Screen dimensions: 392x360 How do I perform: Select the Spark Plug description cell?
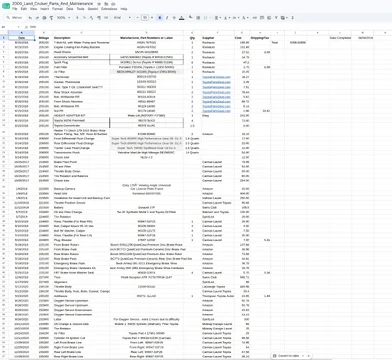tap(81, 62)
